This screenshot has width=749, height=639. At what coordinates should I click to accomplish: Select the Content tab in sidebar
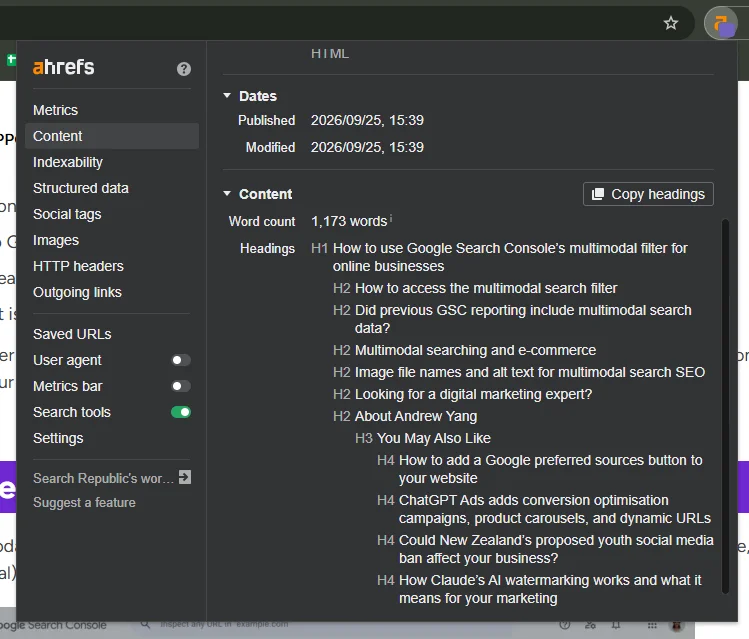[112, 136]
